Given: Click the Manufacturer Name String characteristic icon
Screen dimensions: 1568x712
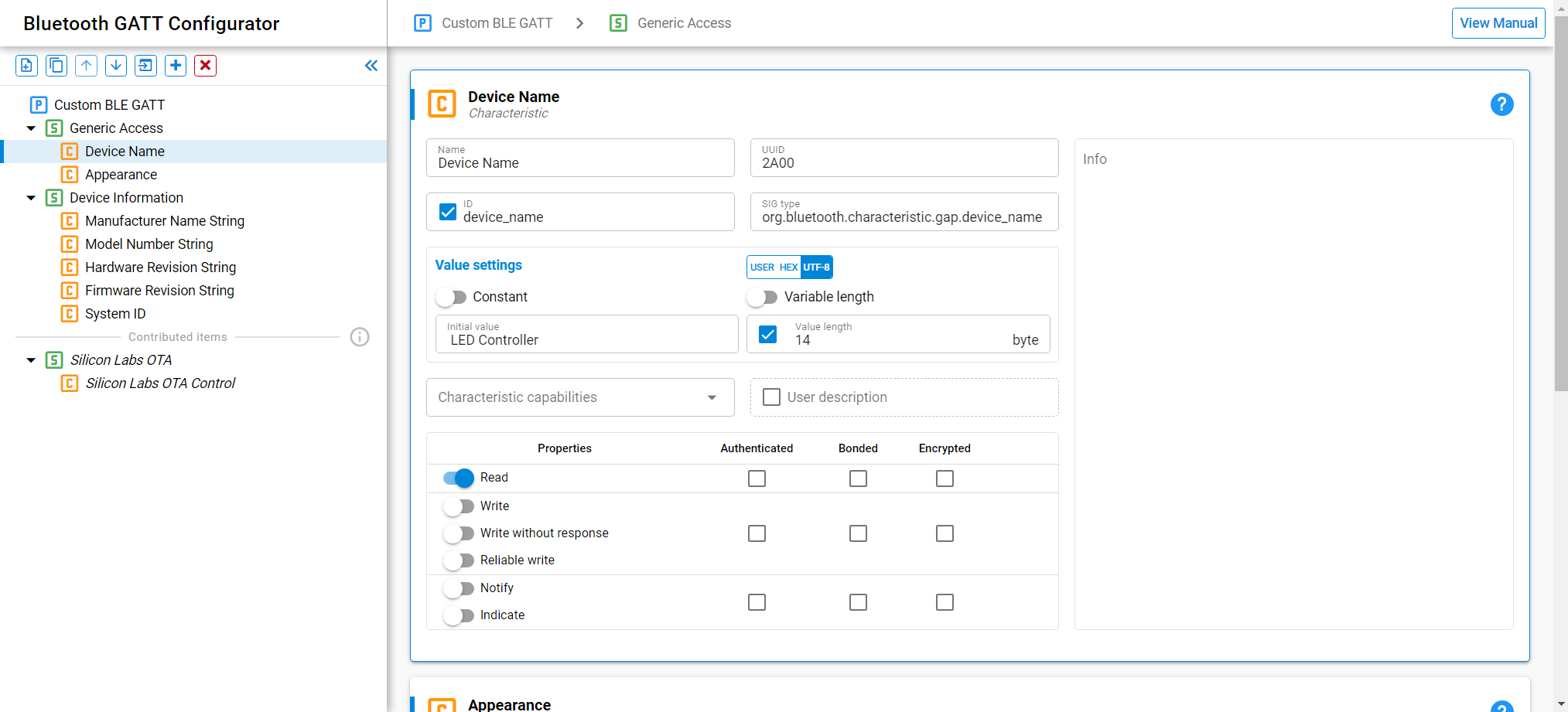Looking at the screenshot, I should [x=70, y=221].
